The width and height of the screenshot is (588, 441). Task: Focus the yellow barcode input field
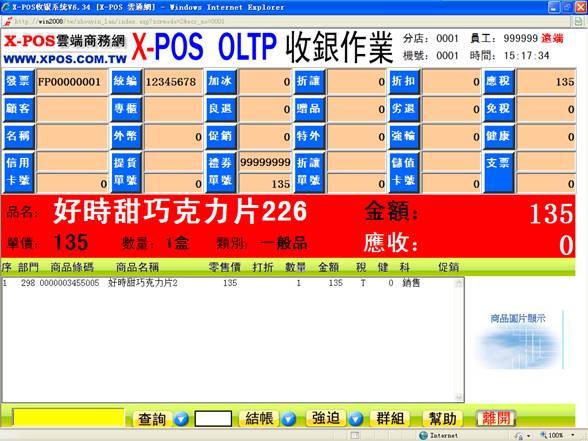68,417
